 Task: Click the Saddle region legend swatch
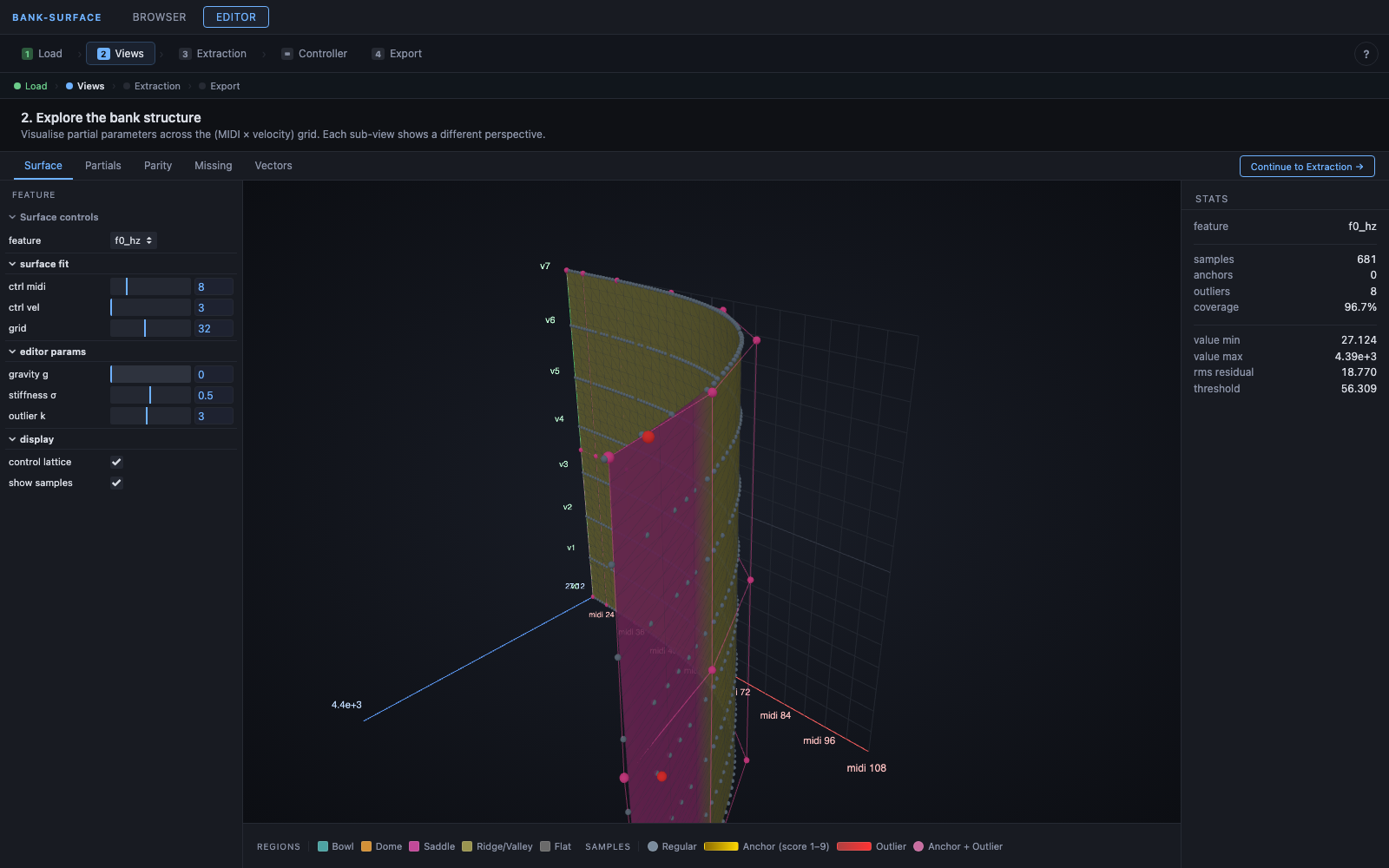click(x=414, y=846)
